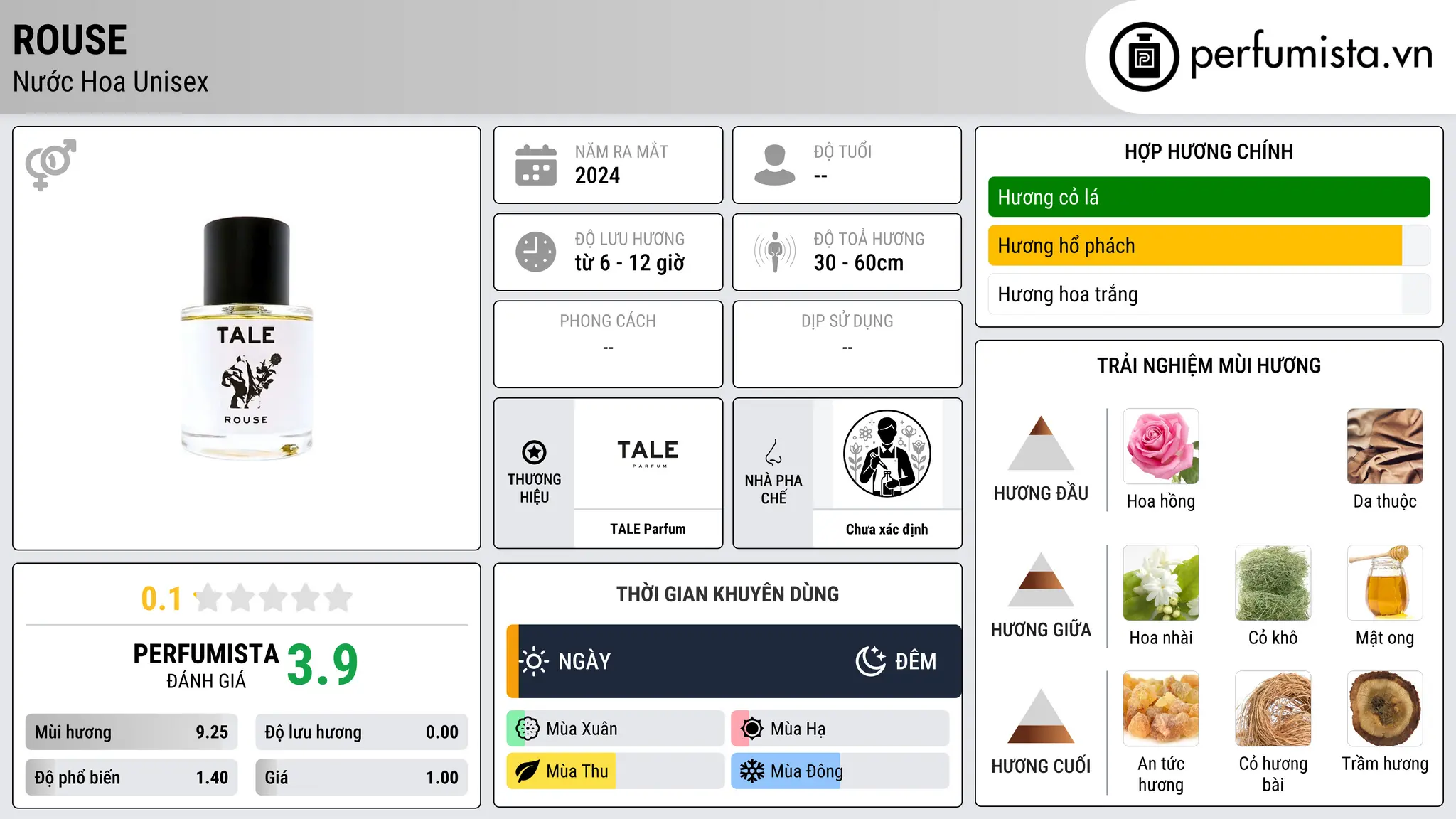The height and width of the screenshot is (819, 1456).
Task: Click the perfumista.vn bottle logo icon
Action: click(1144, 57)
